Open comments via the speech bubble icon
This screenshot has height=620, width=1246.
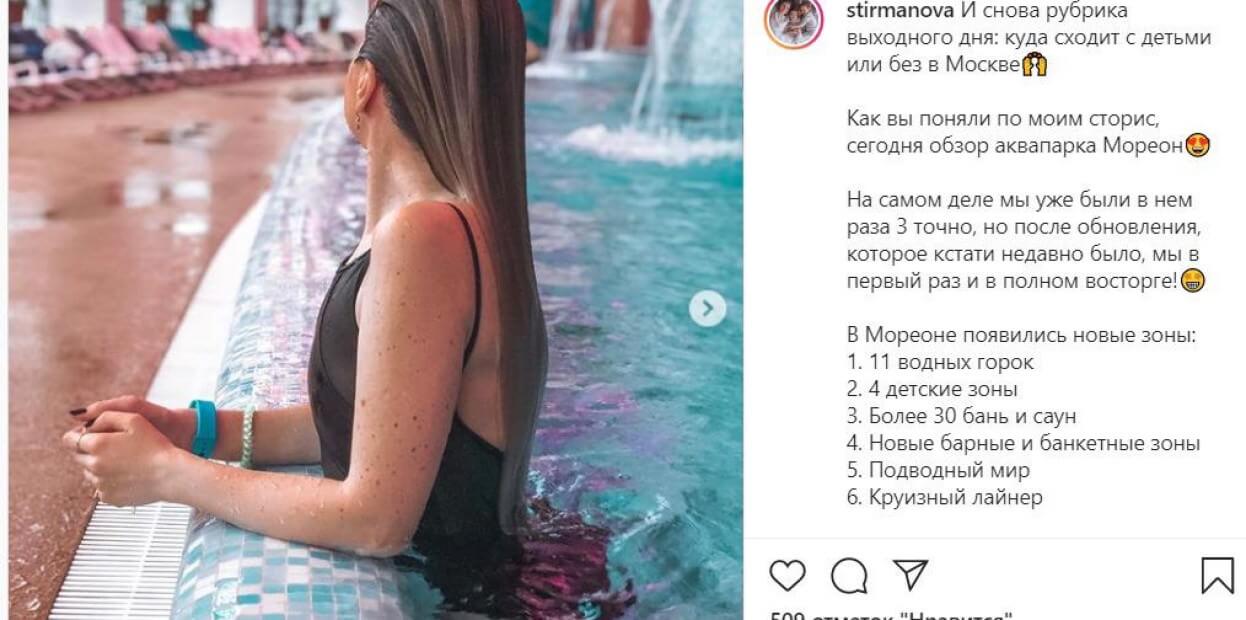[x=849, y=576]
